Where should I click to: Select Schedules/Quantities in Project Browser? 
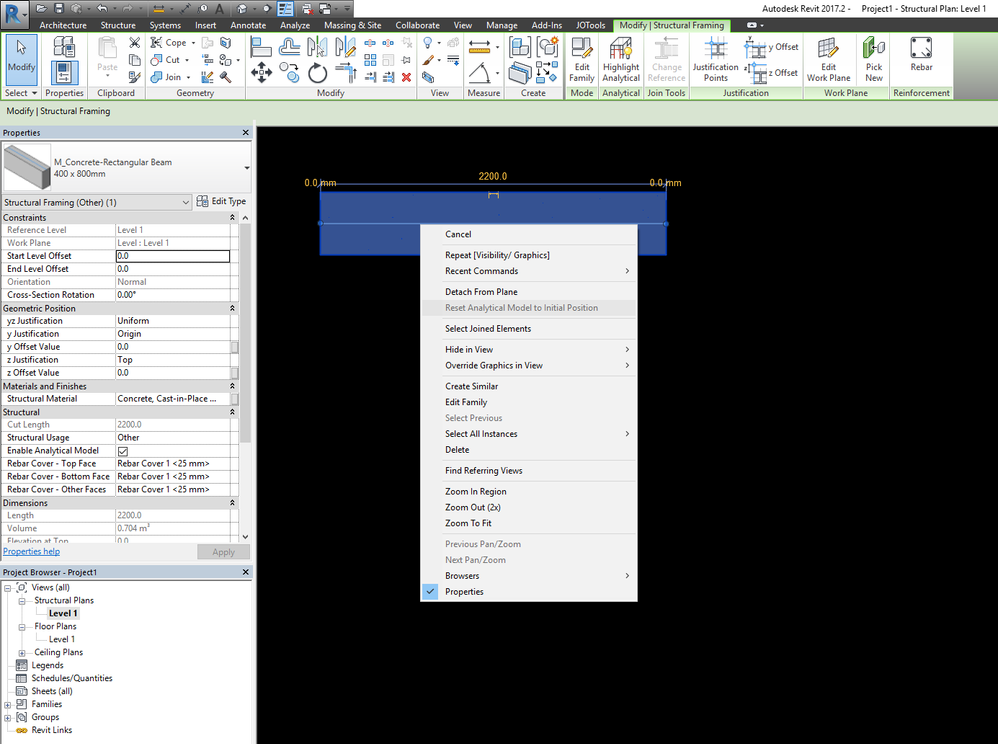pos(72,678)
